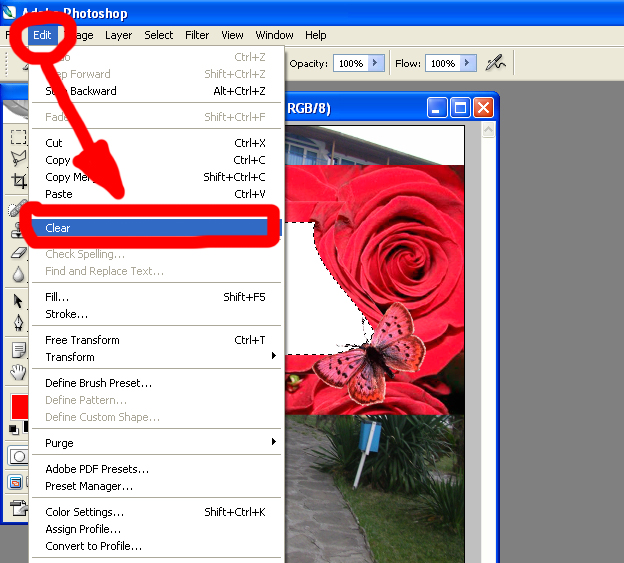
Task: Choose Copy Merged menu item
Action: click(x=156, y=177)
